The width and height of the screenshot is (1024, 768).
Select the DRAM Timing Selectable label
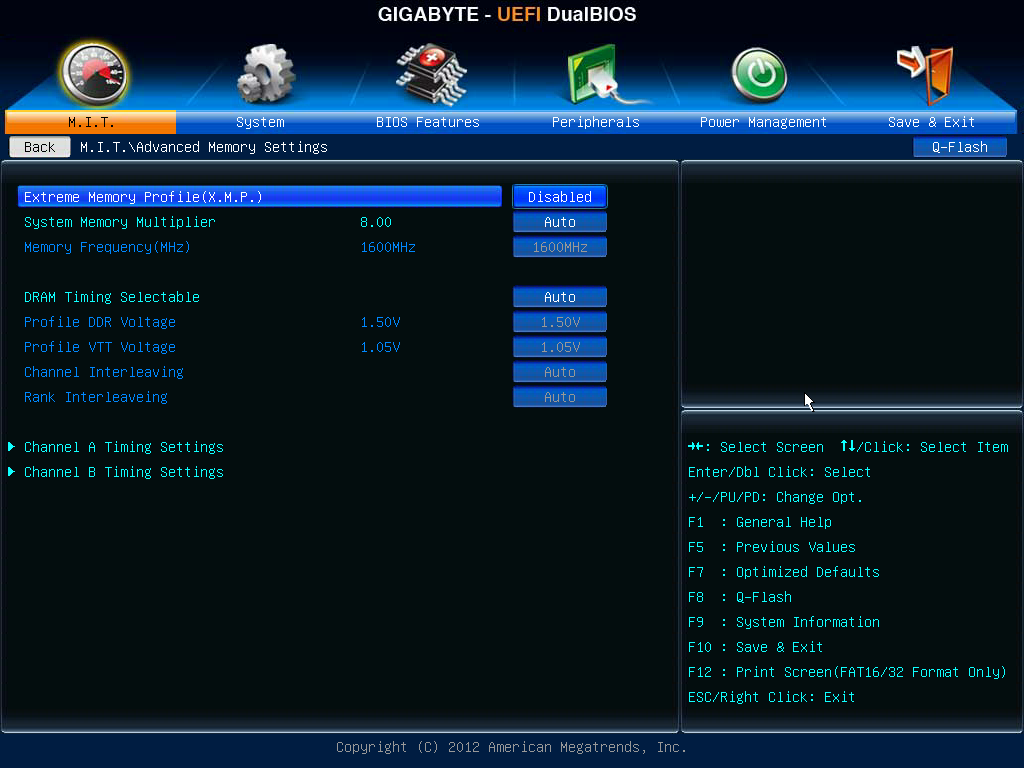[112, 297]
